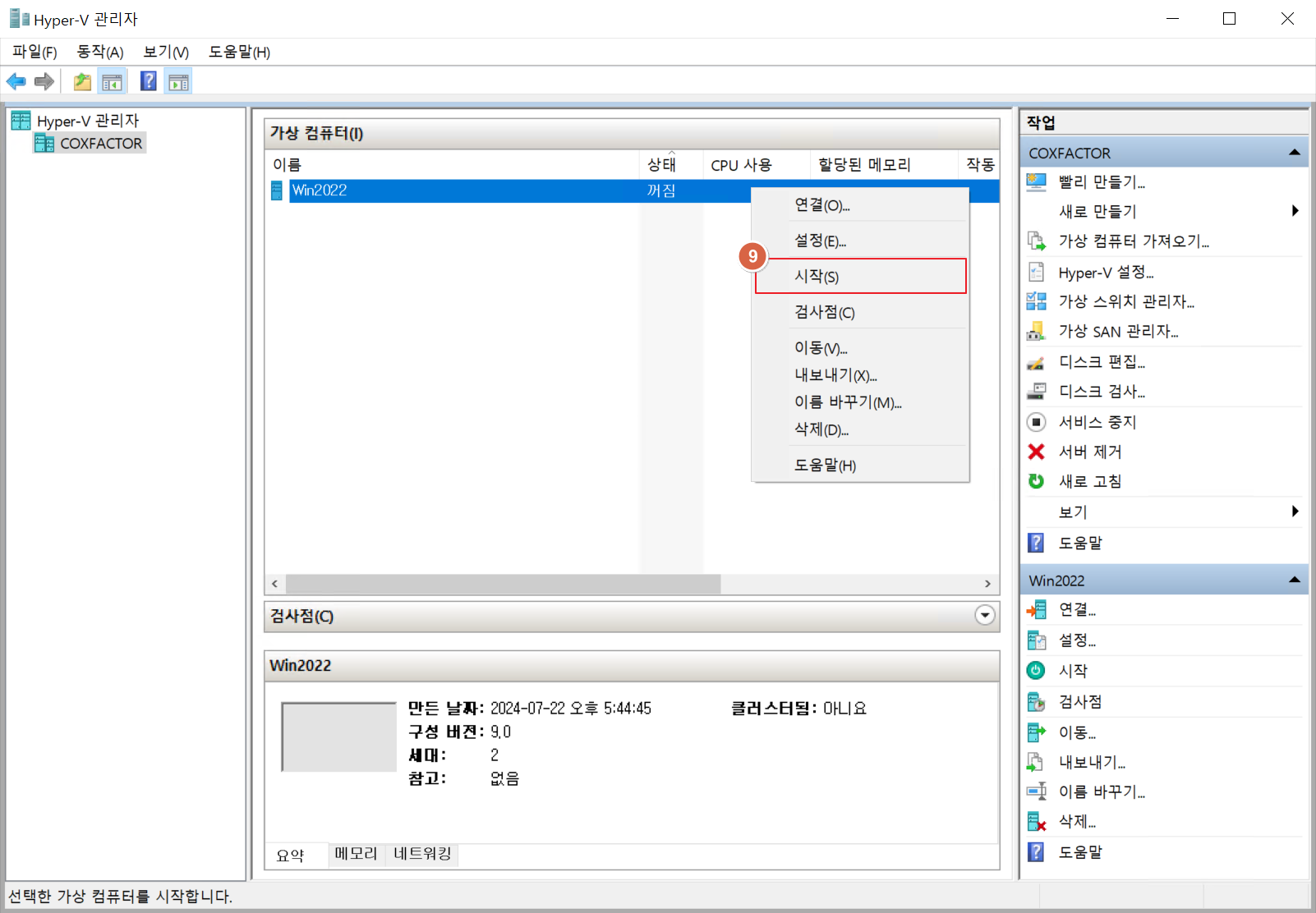Click the blue help toolbar icon

(x=149, y=81)
